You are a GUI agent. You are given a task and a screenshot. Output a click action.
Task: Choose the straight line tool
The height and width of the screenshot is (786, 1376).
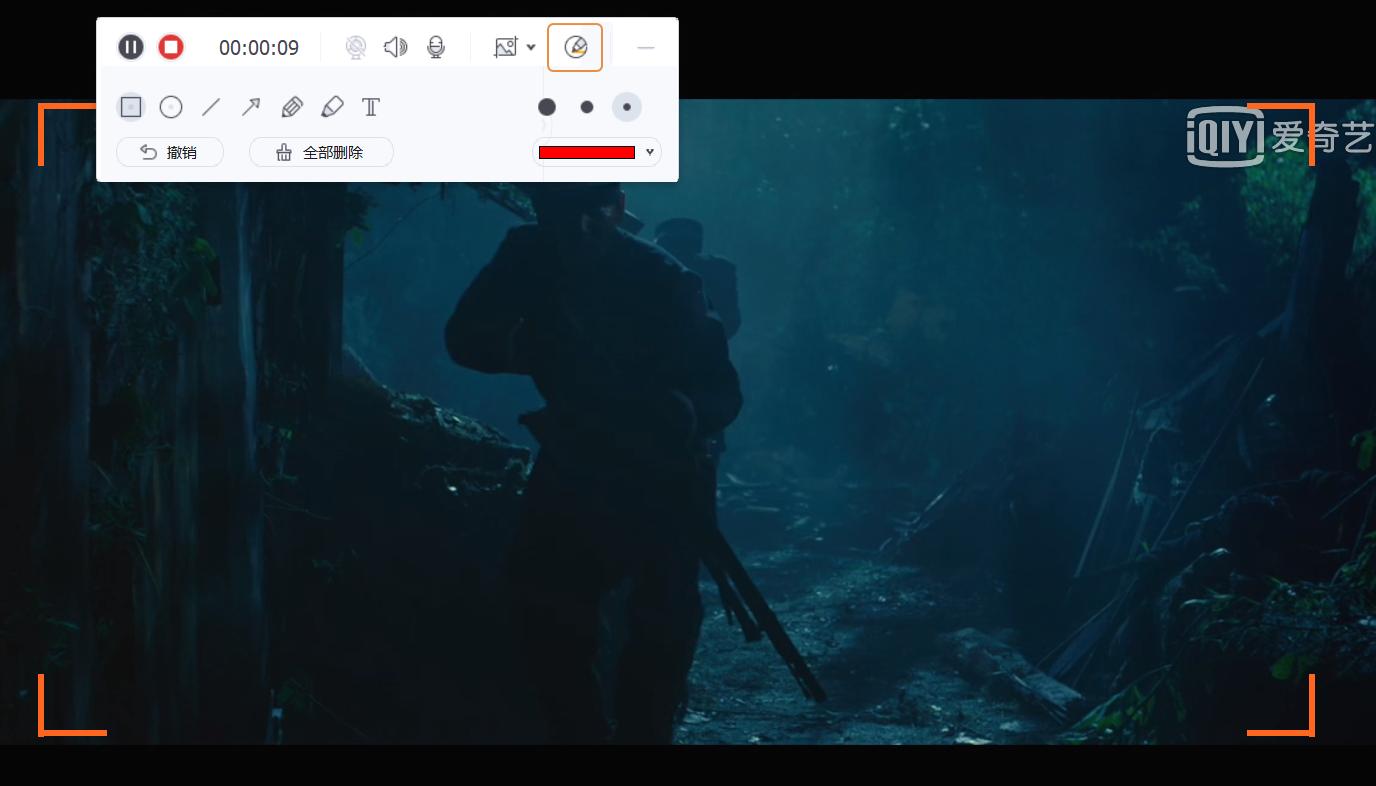211,107
